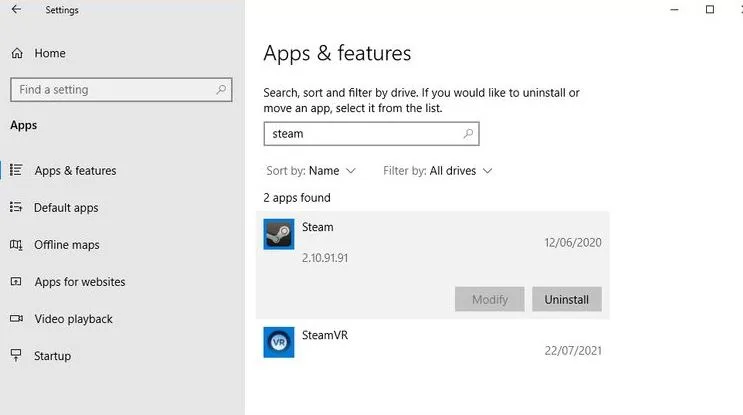This screenshot has width=743, height=415.
Task: Click the app search box containing steam
Action: click(x=372, y=134)
